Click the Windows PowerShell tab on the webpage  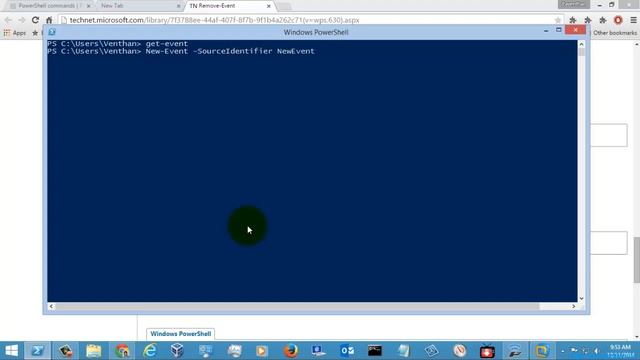coord(180,333)
